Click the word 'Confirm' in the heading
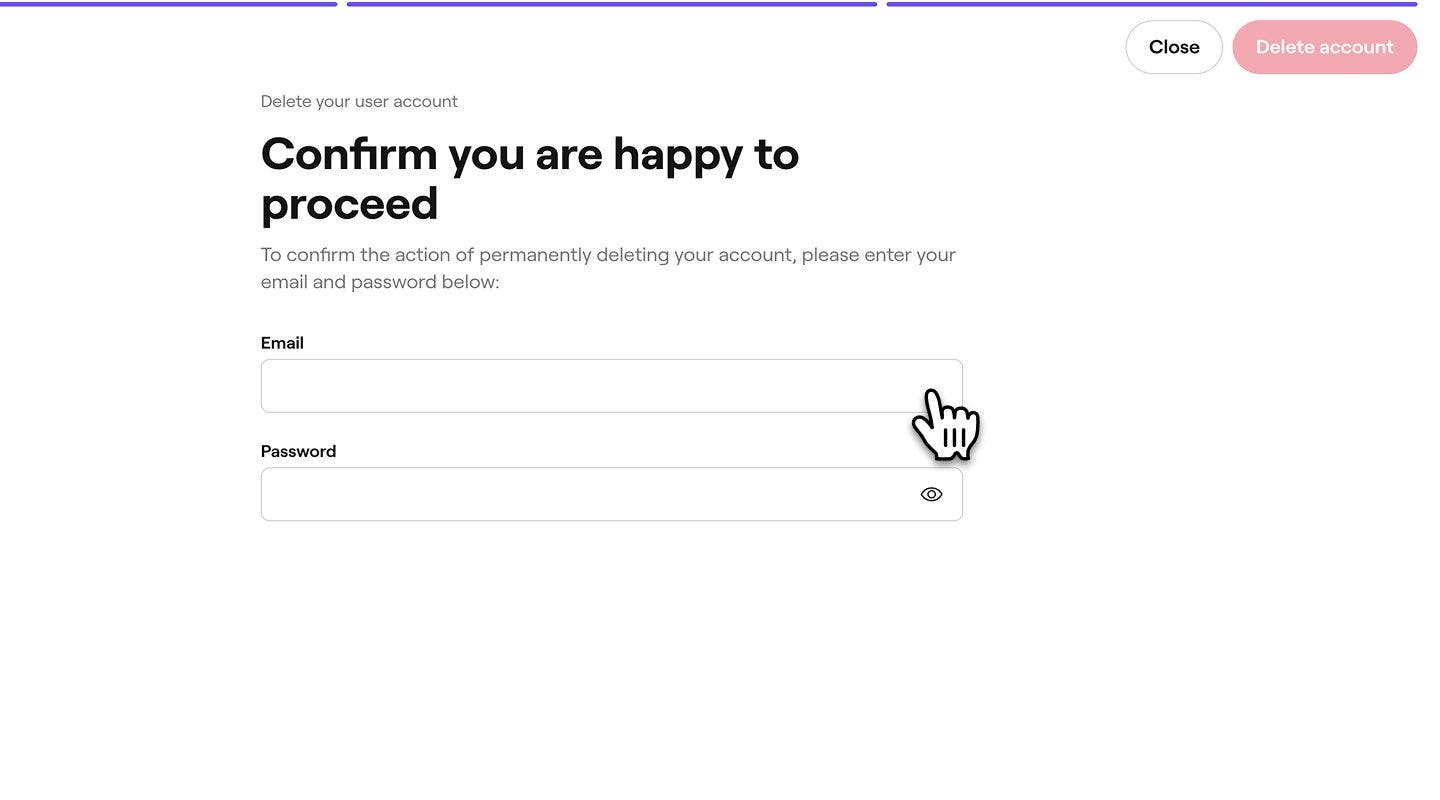The image size is (1440, 800). click(349, 154)
